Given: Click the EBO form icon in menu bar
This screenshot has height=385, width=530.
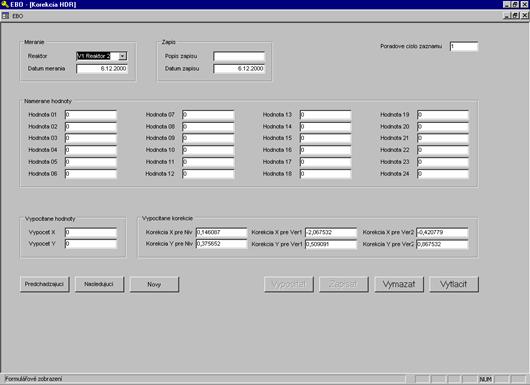Looking at the screenshot, I should pyautogui.click(x=5, y=16).
